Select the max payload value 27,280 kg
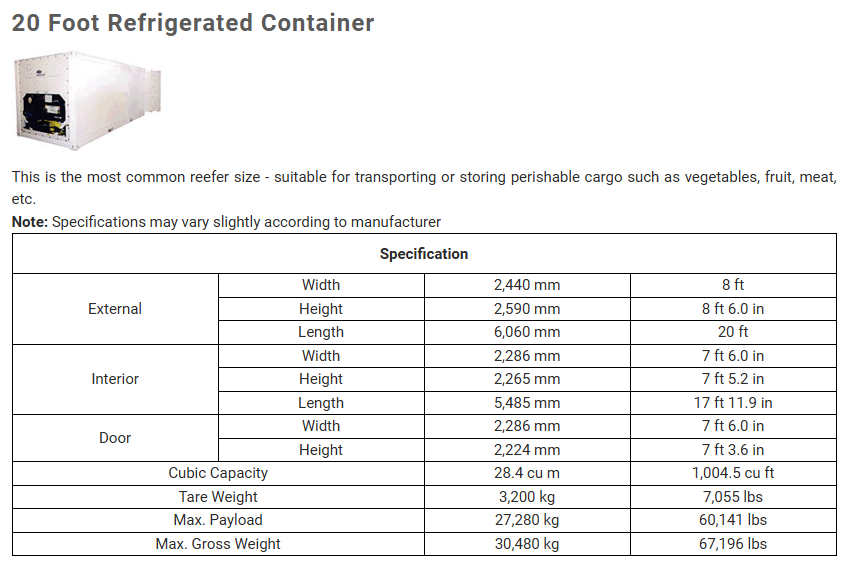Viewport: 857px width, 571px height. pos(527,520)
